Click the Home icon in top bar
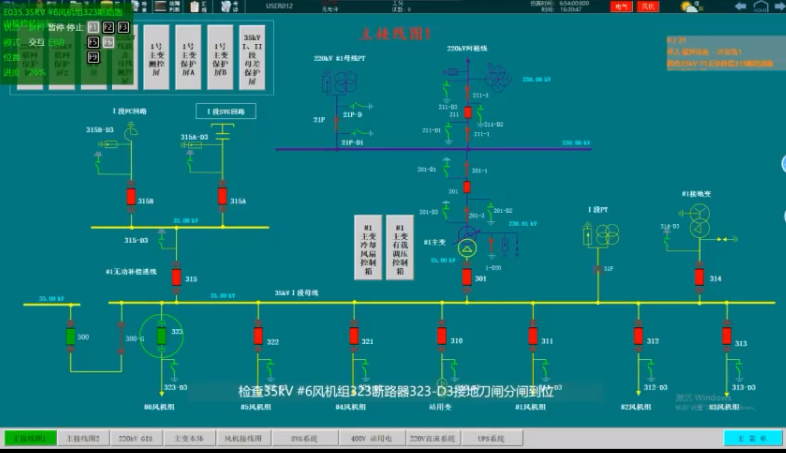 tap(761, 7)
